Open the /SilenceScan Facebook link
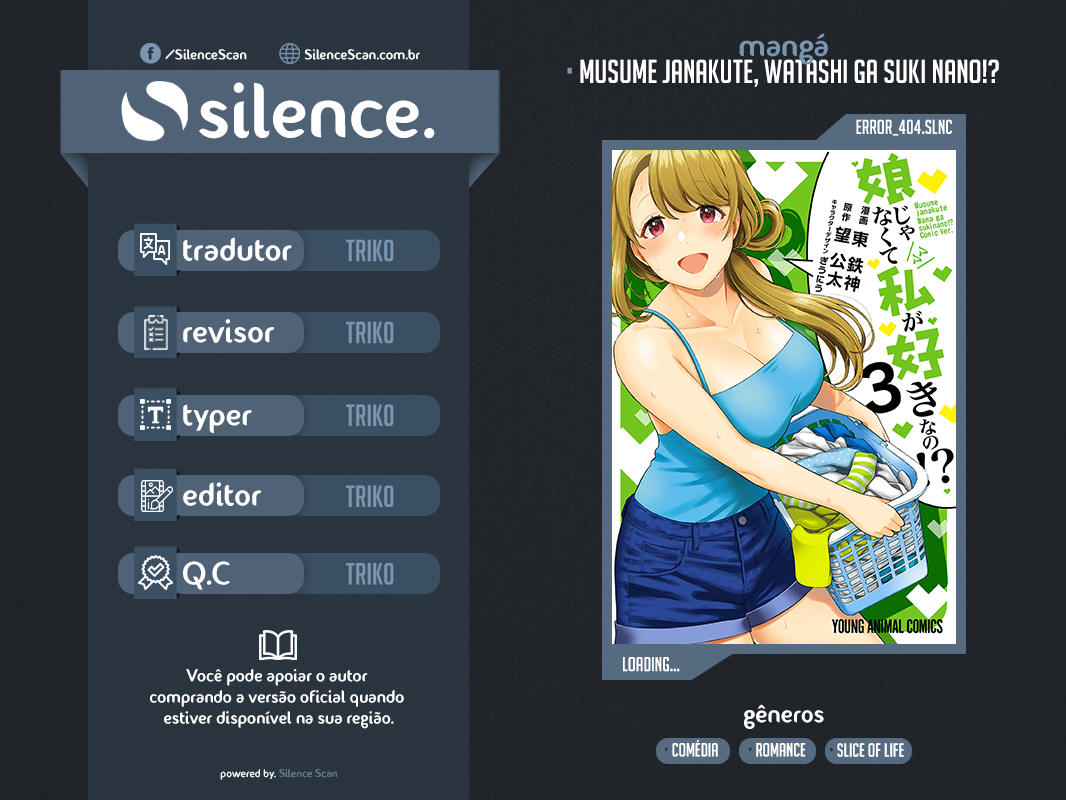This screenshot has height=800, width=1066. 205,54
